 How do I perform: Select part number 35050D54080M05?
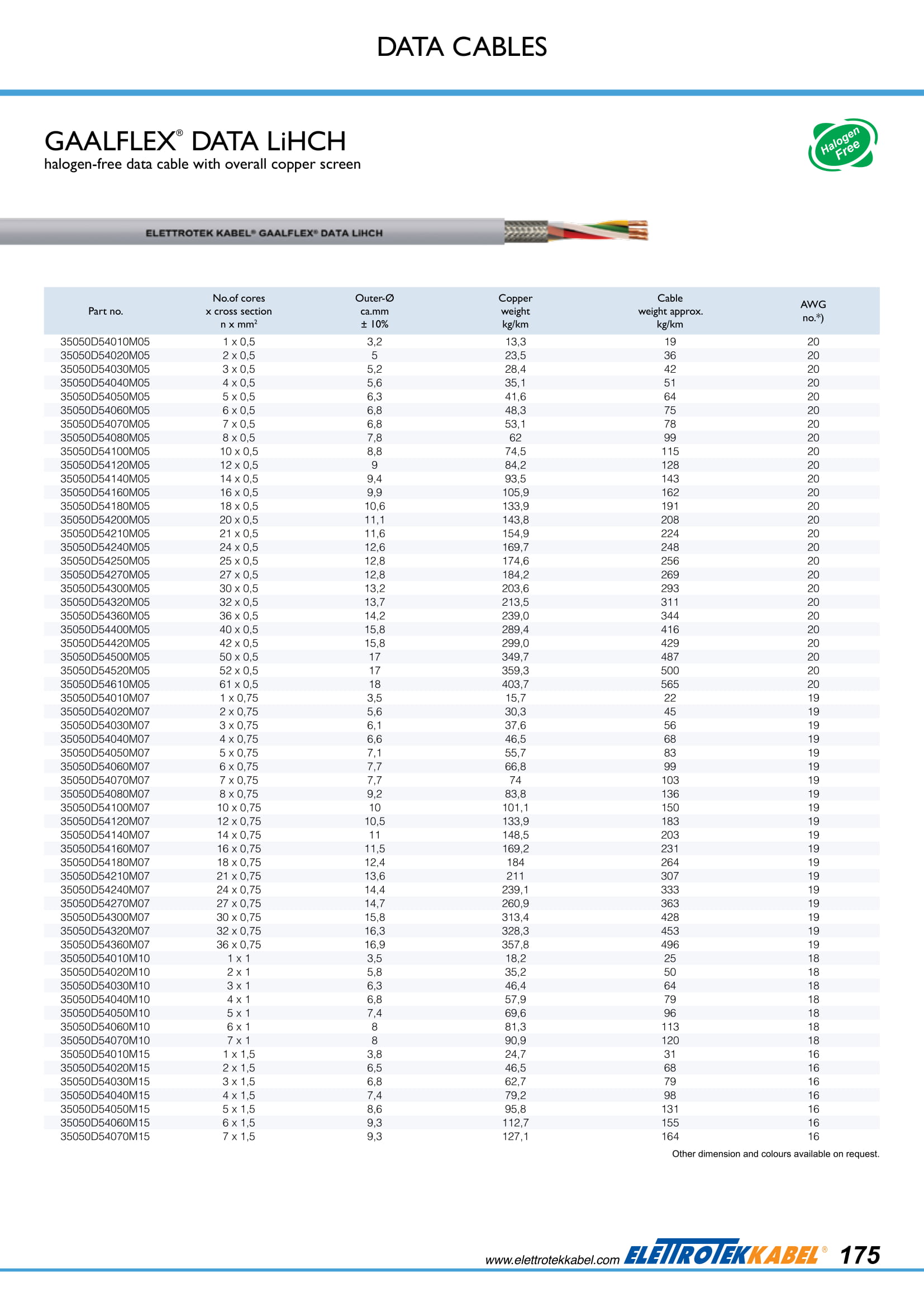[105, 438]
